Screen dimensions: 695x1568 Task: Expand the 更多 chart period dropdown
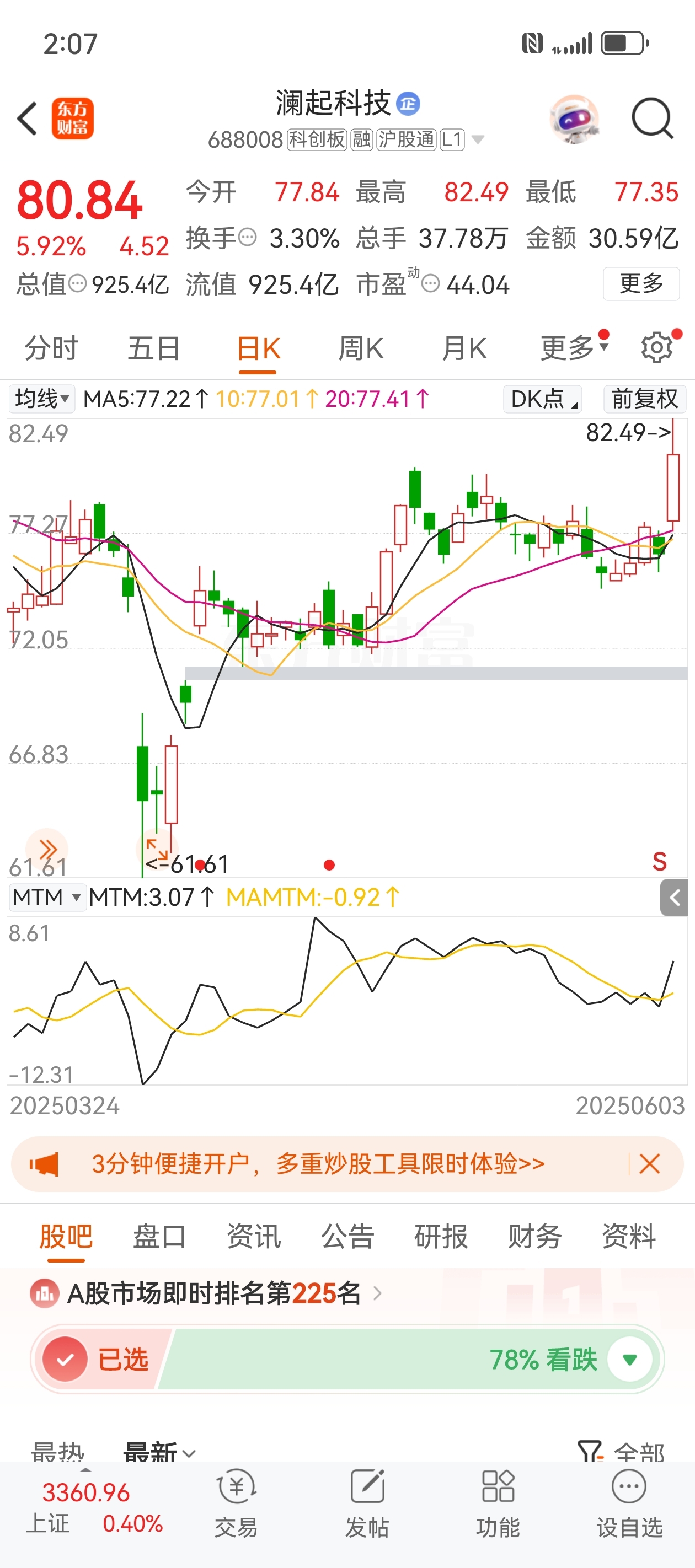[574, 348]
